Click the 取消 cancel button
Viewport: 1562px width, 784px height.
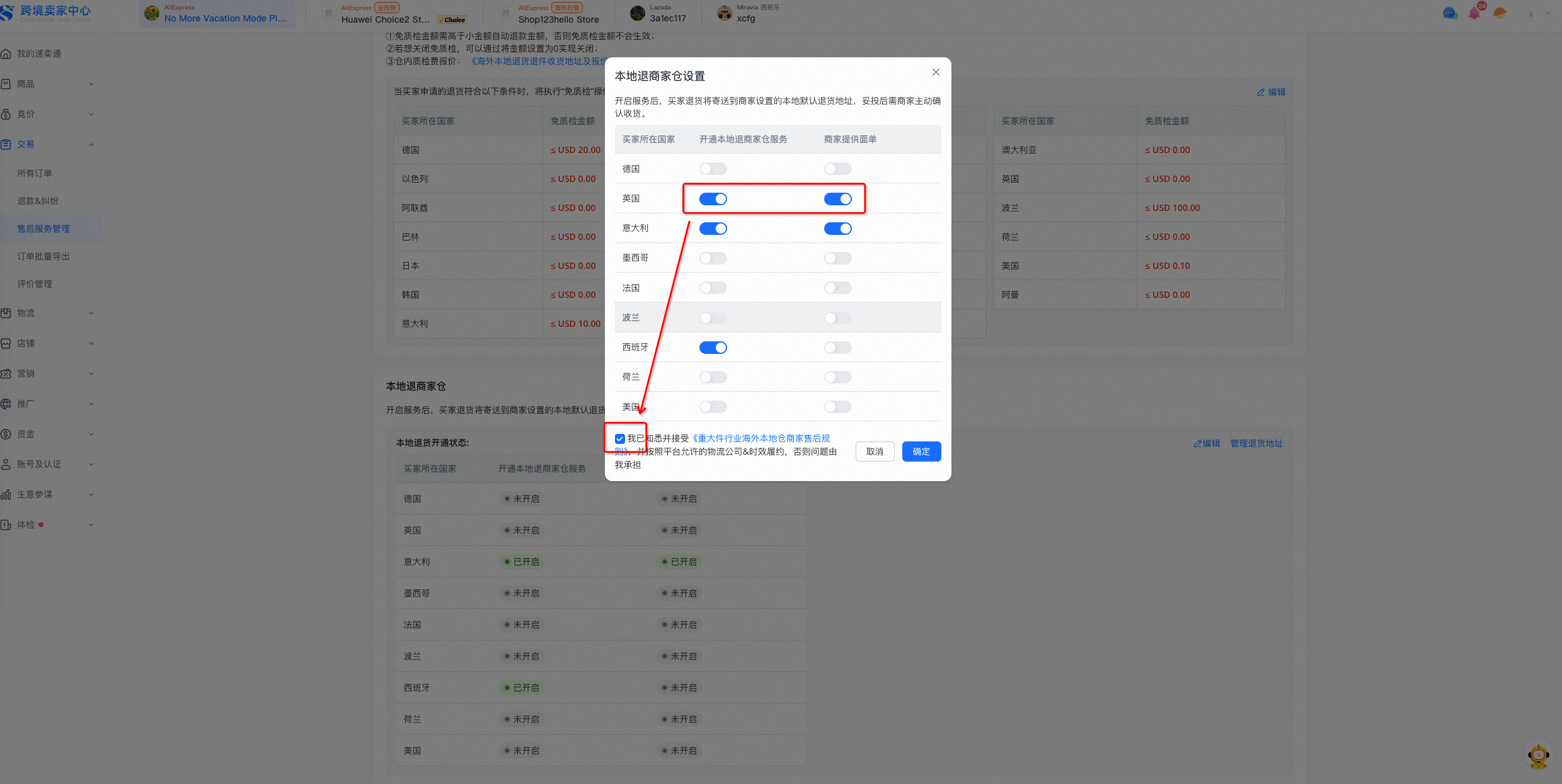pyautogui.click(x=875, y=452)
